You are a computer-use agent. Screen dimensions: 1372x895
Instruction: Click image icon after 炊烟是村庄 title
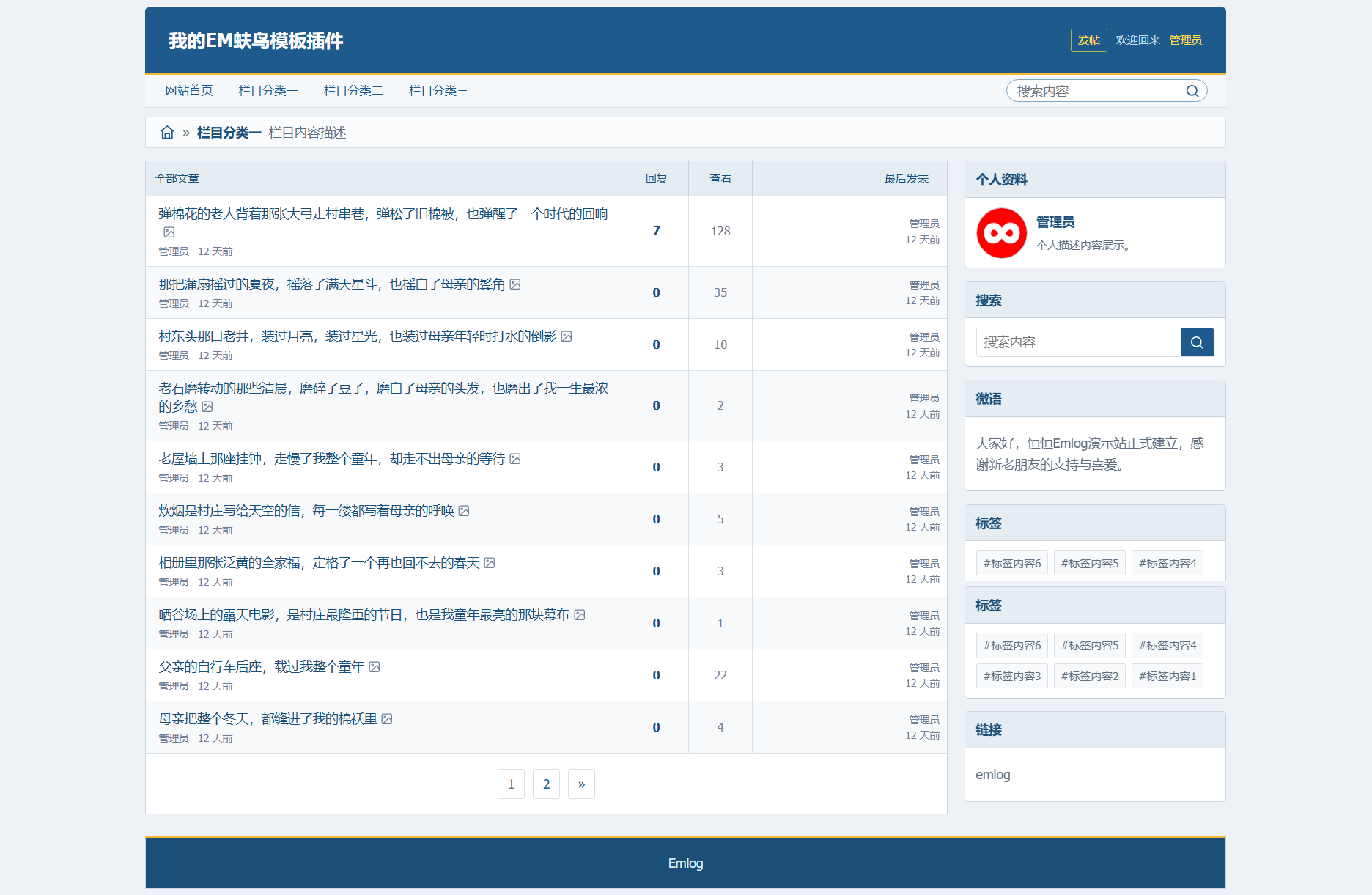click(464, 511)
